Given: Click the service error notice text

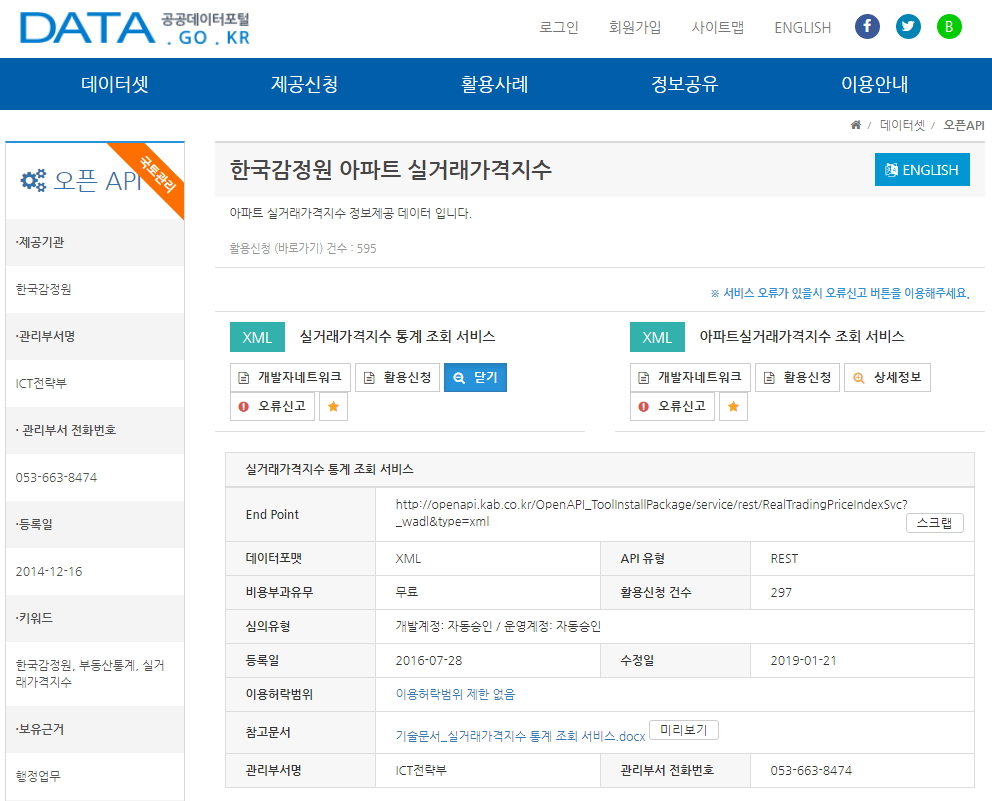Looking at the screenshot, I should coord(840,293).
